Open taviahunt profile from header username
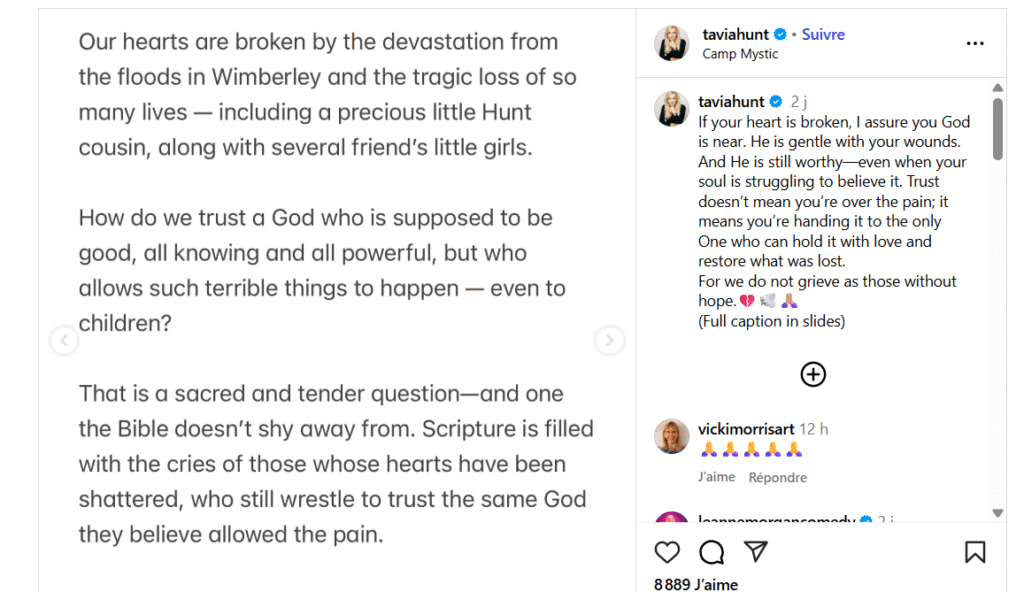Viewport: 1024px width, 592px height. [x=736, y=34]
